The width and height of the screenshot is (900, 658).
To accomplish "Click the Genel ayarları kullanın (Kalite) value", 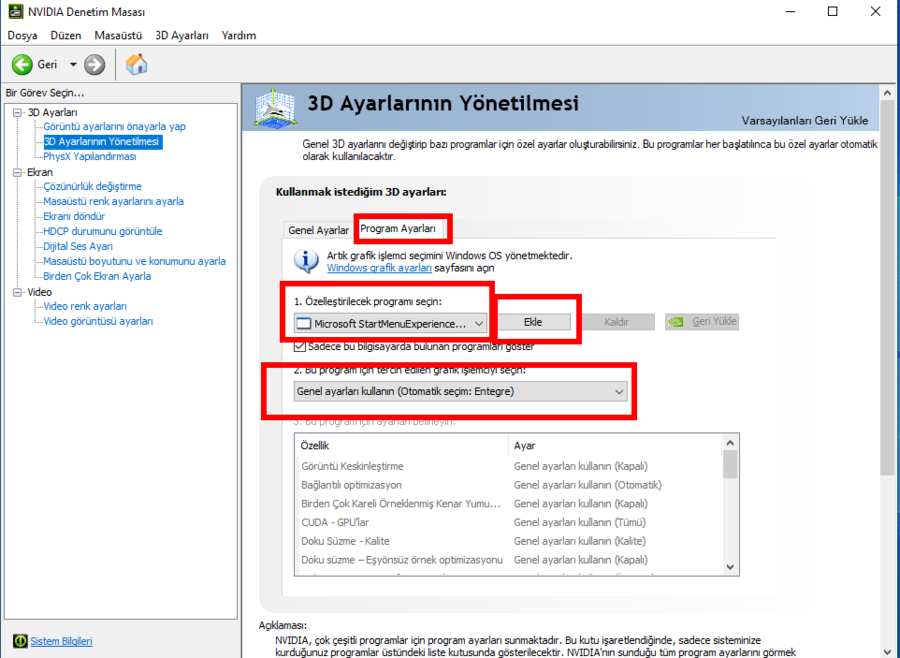I will [580, 541].
